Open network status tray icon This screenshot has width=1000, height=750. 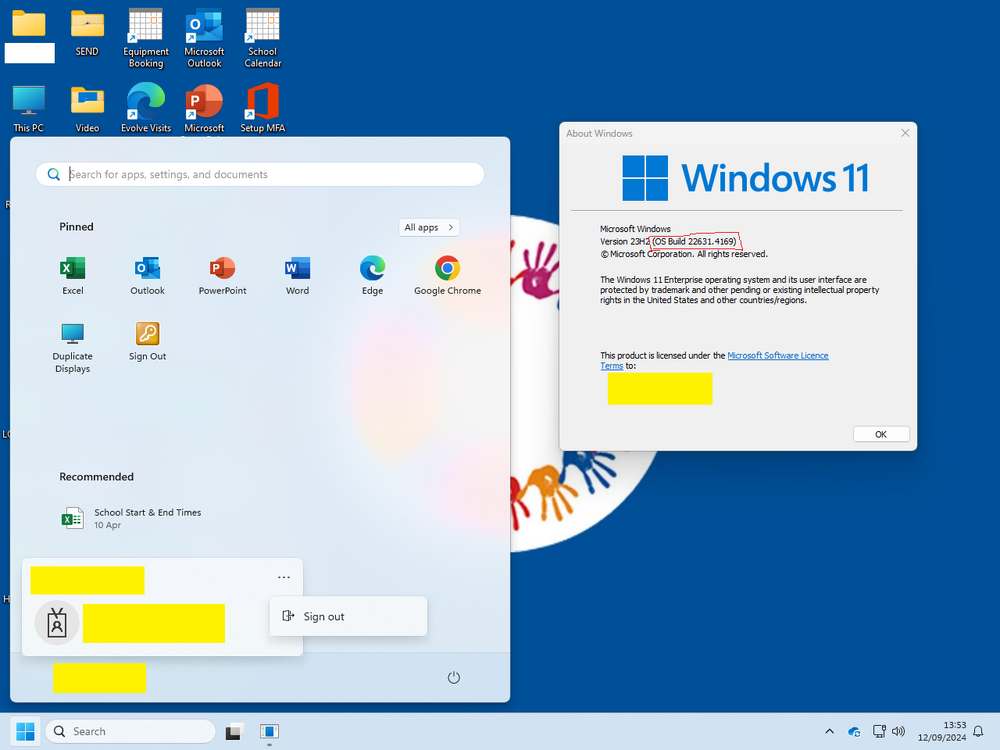pyautogui.click(x=879, y=732)
